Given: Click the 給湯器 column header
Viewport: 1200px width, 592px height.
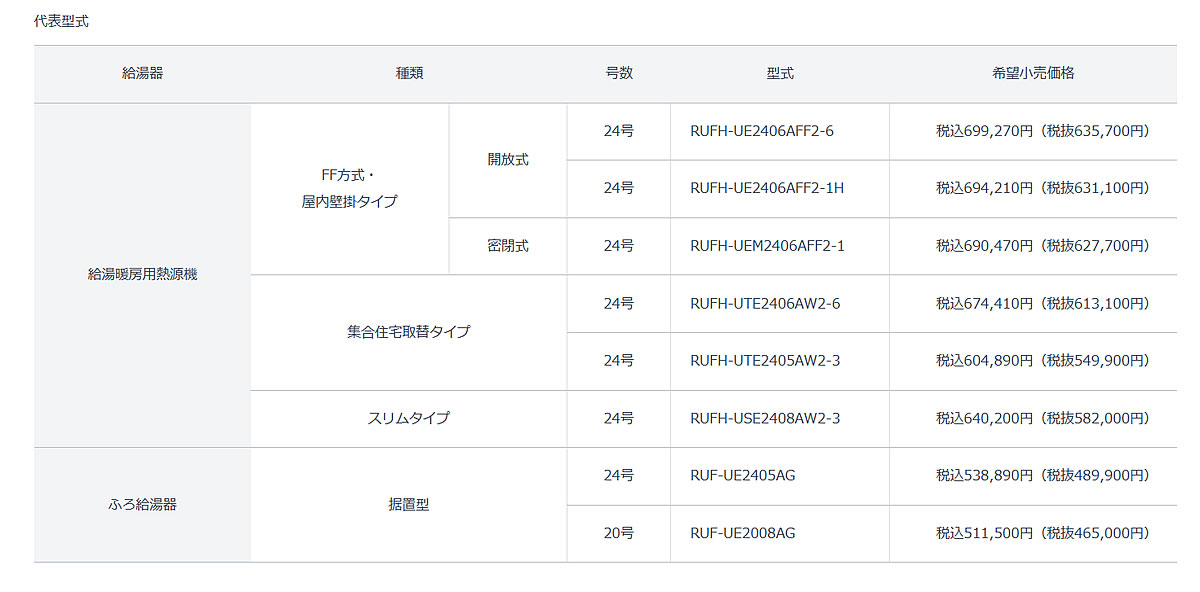Looking at the screenshot, I should click(x=142, y=74).
